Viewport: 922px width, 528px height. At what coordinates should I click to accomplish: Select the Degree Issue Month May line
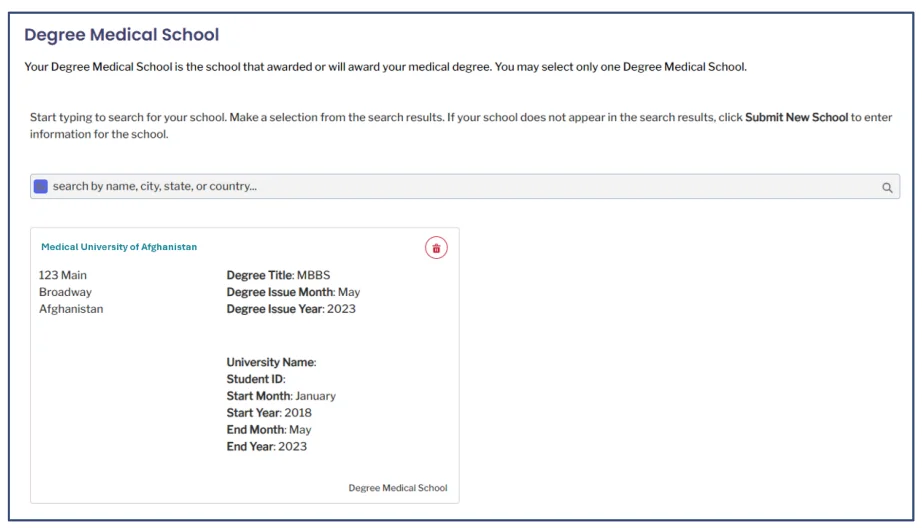[x=293, y=292]
